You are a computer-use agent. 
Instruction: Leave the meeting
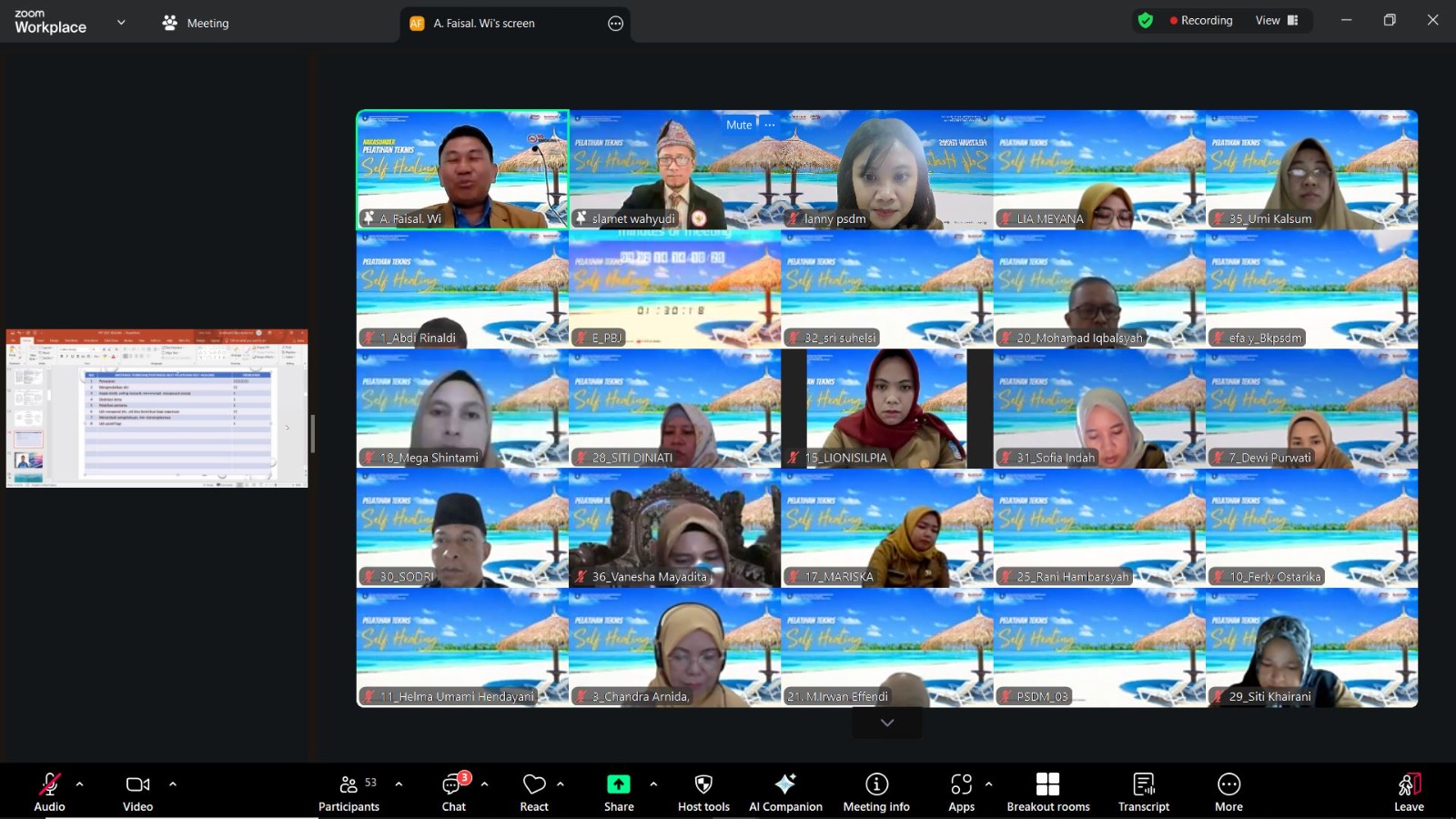pyautogui.click(x=1409, y=792)
